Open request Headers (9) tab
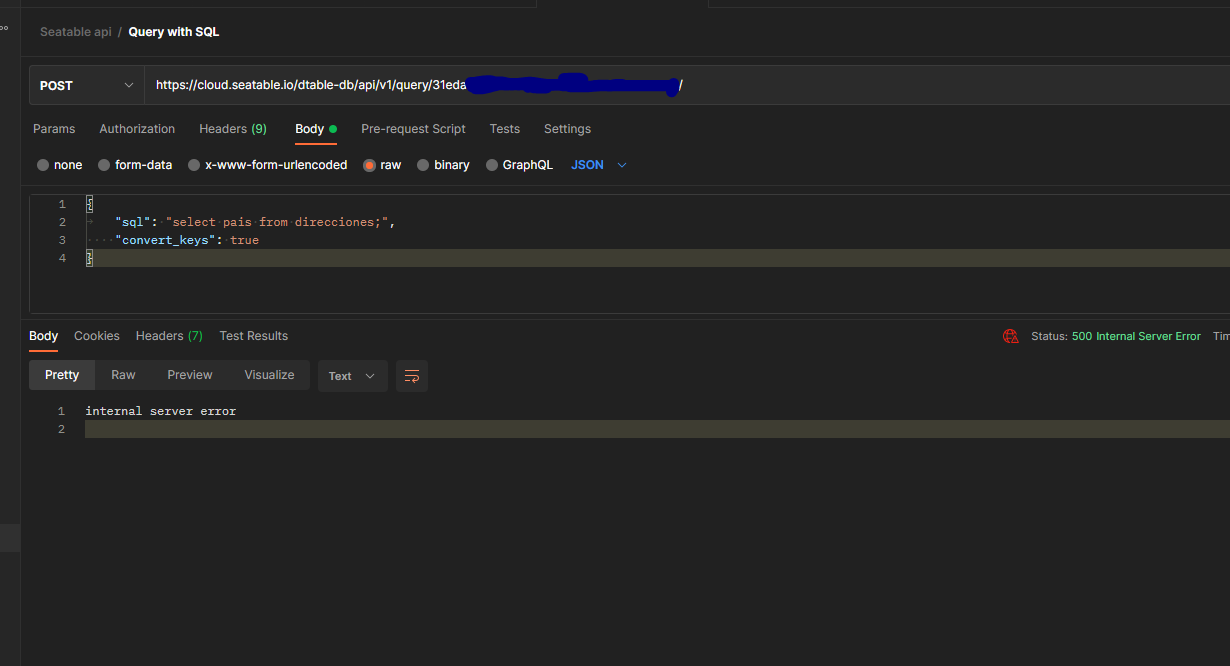1230x666 pixels. [232, 129]
